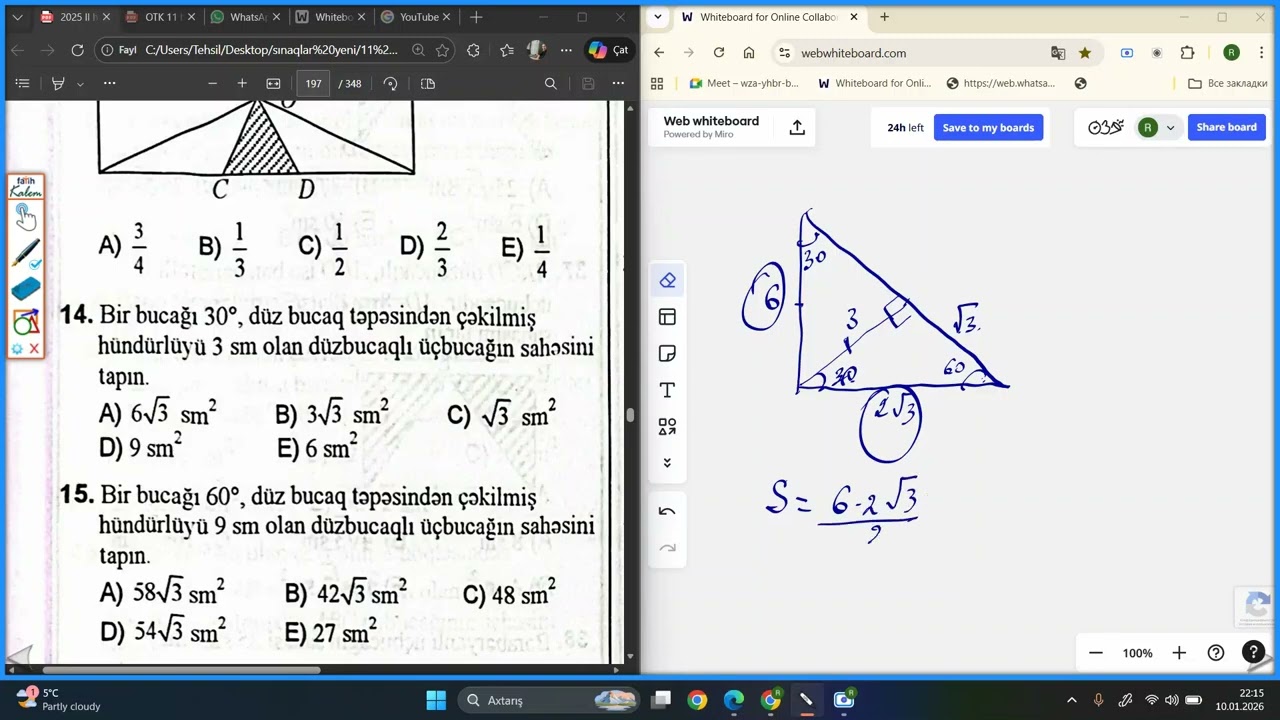This screenshot has height=720, width=1280.
Task: Search within the PDF document
Action: coord(550,84)
